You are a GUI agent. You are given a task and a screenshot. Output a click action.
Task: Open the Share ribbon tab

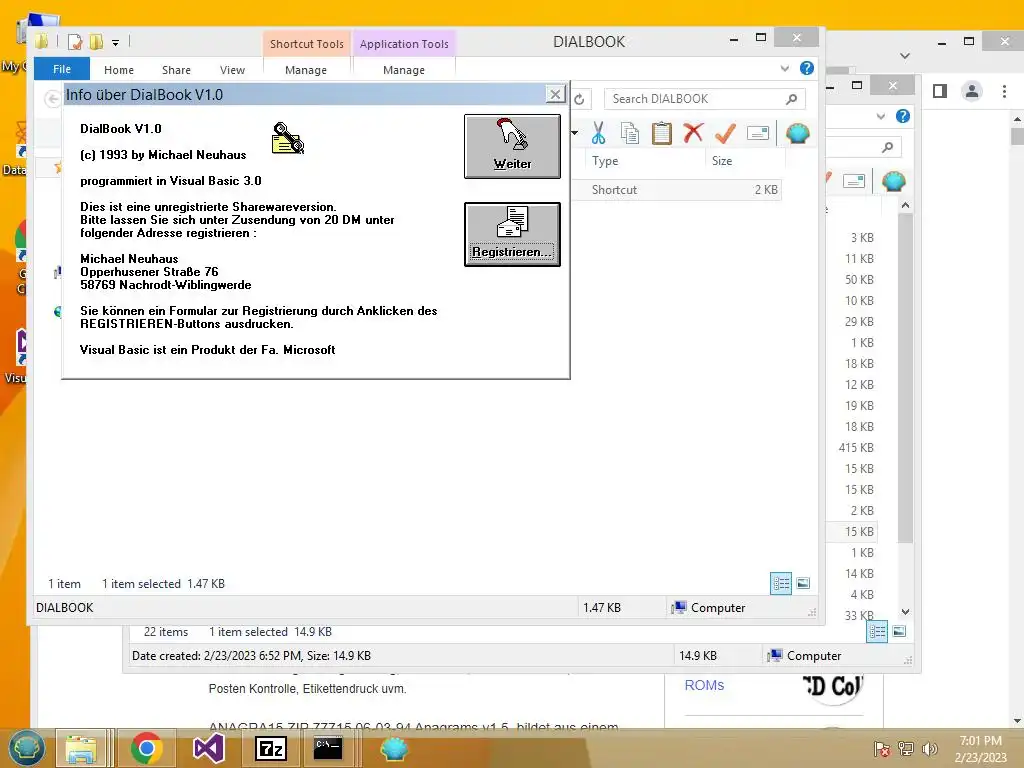[176, 70]
